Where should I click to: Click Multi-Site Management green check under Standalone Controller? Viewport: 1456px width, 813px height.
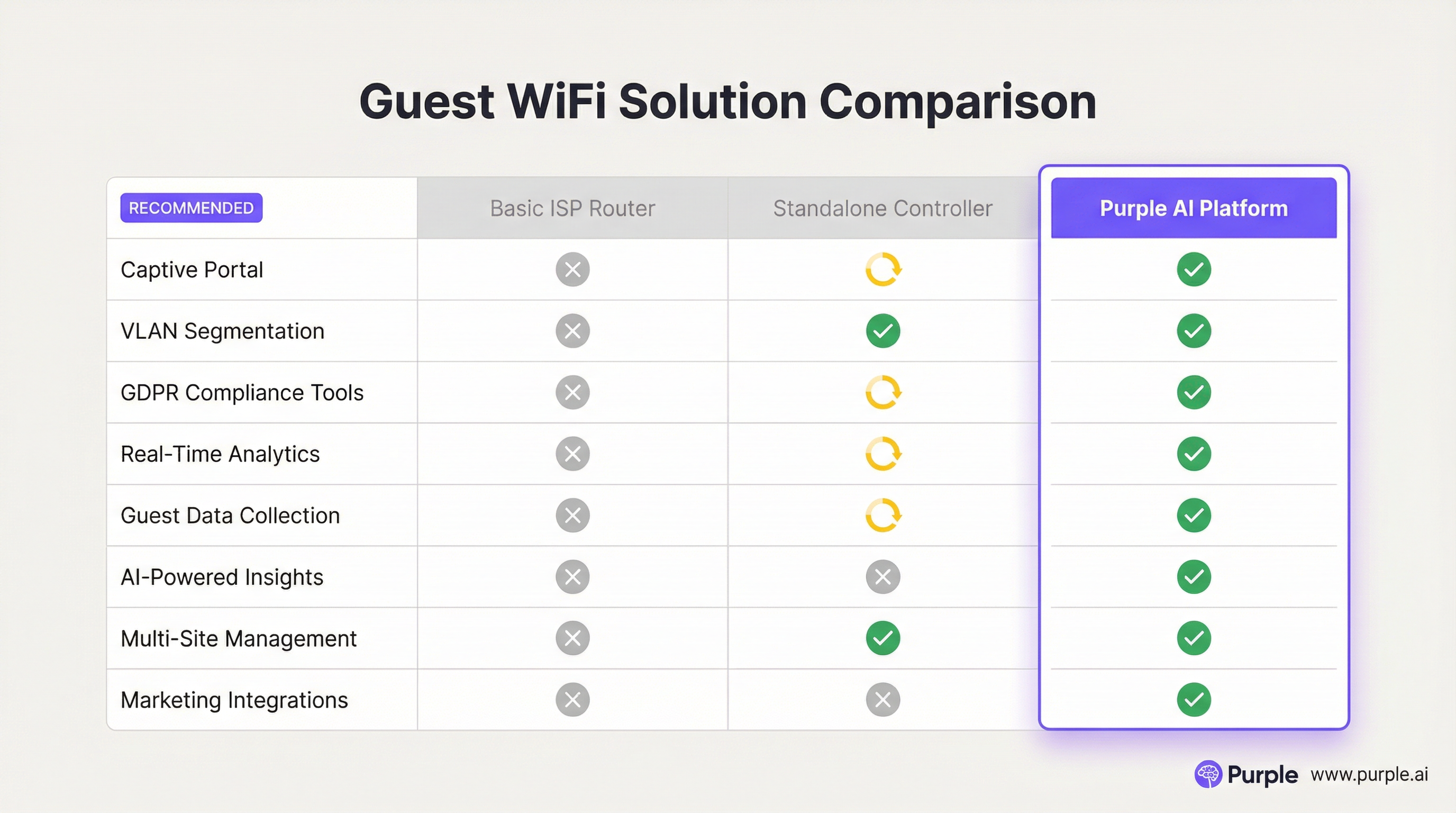click(883, 638)
